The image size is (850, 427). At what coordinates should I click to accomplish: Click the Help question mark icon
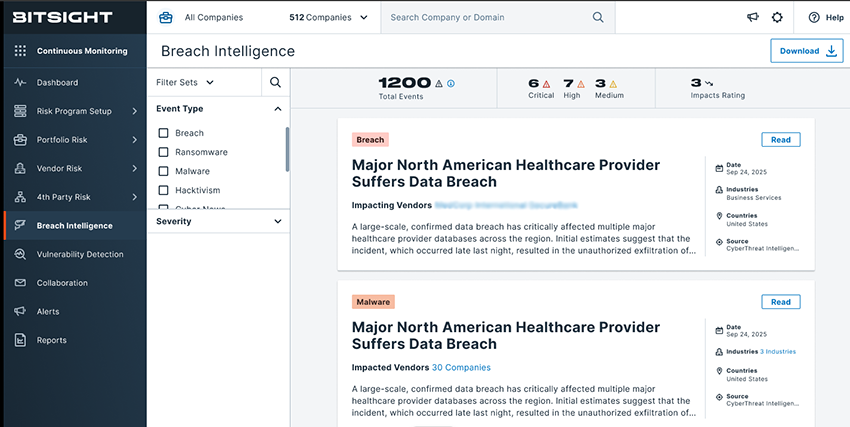click(x=814, y=17)
